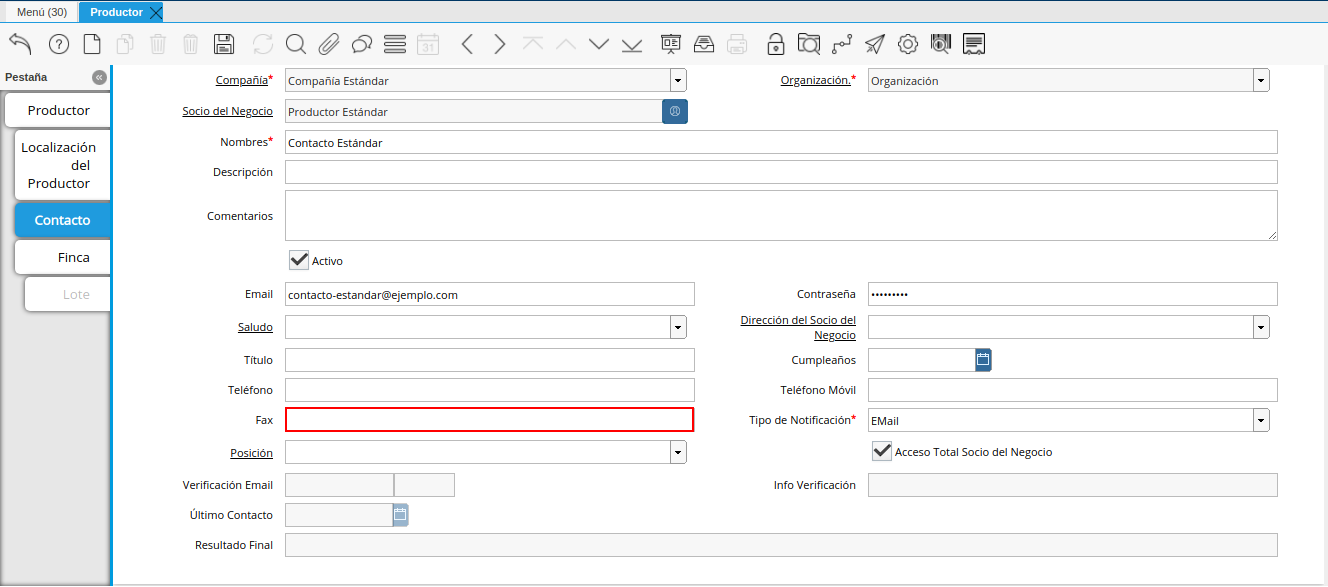Click the Undo back arrow icon
This screenshot has width=1328, height=587.
pos(21,44)
